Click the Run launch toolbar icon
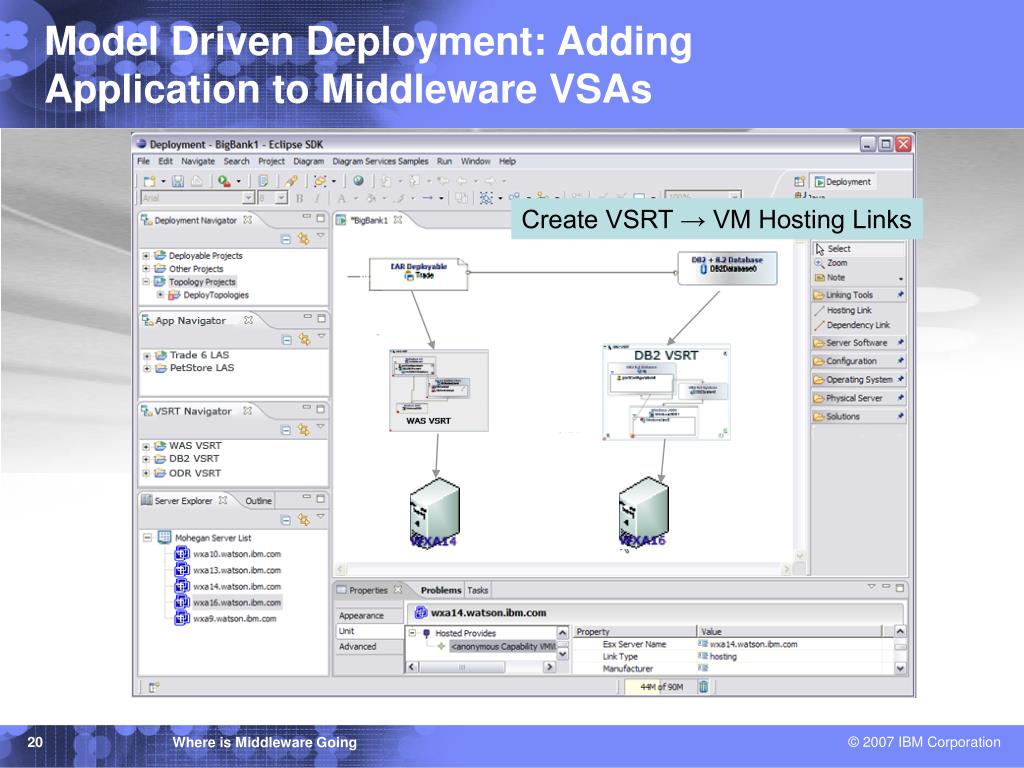Screen dimensions: 1024x768 pyautogui.click(x=224, y=181)
